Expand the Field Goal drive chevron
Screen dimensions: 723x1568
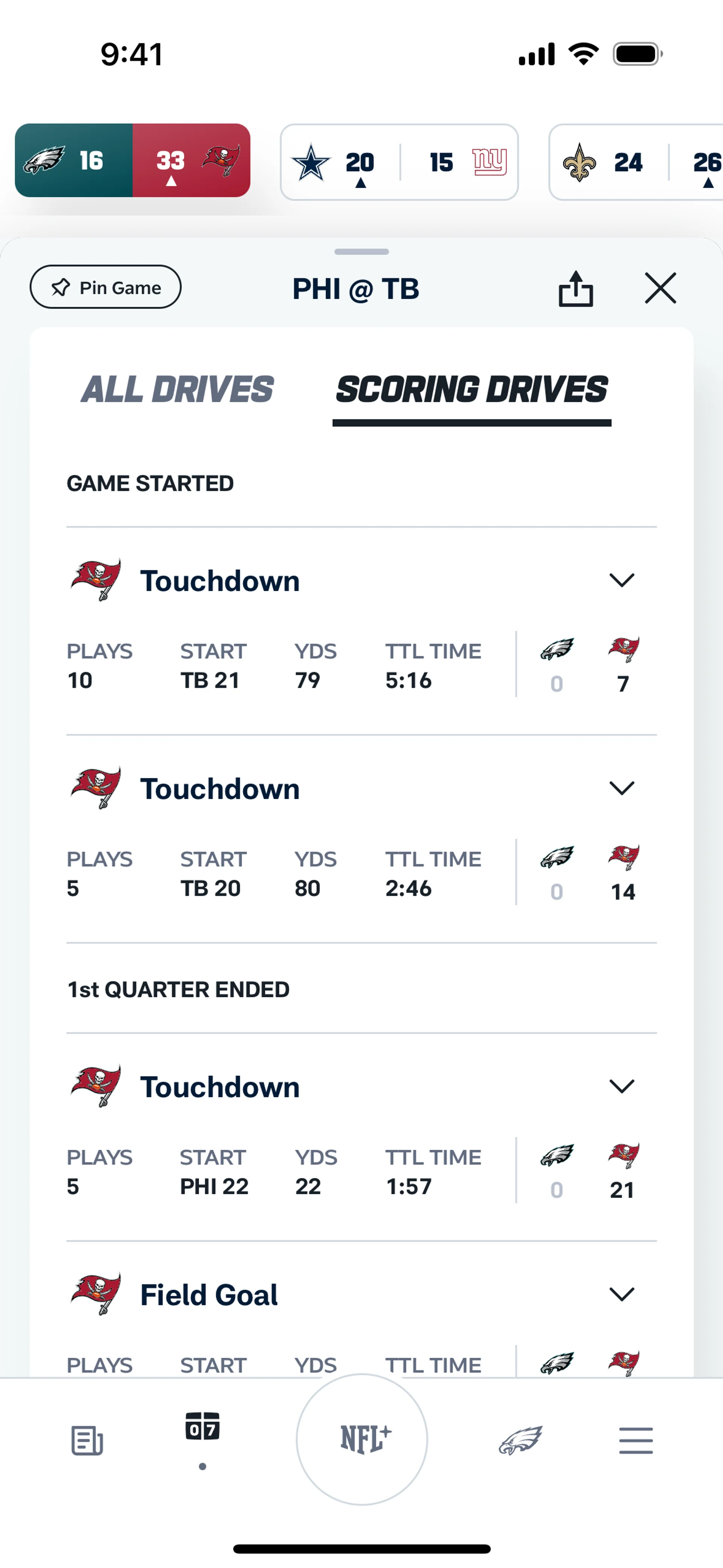621,1294
